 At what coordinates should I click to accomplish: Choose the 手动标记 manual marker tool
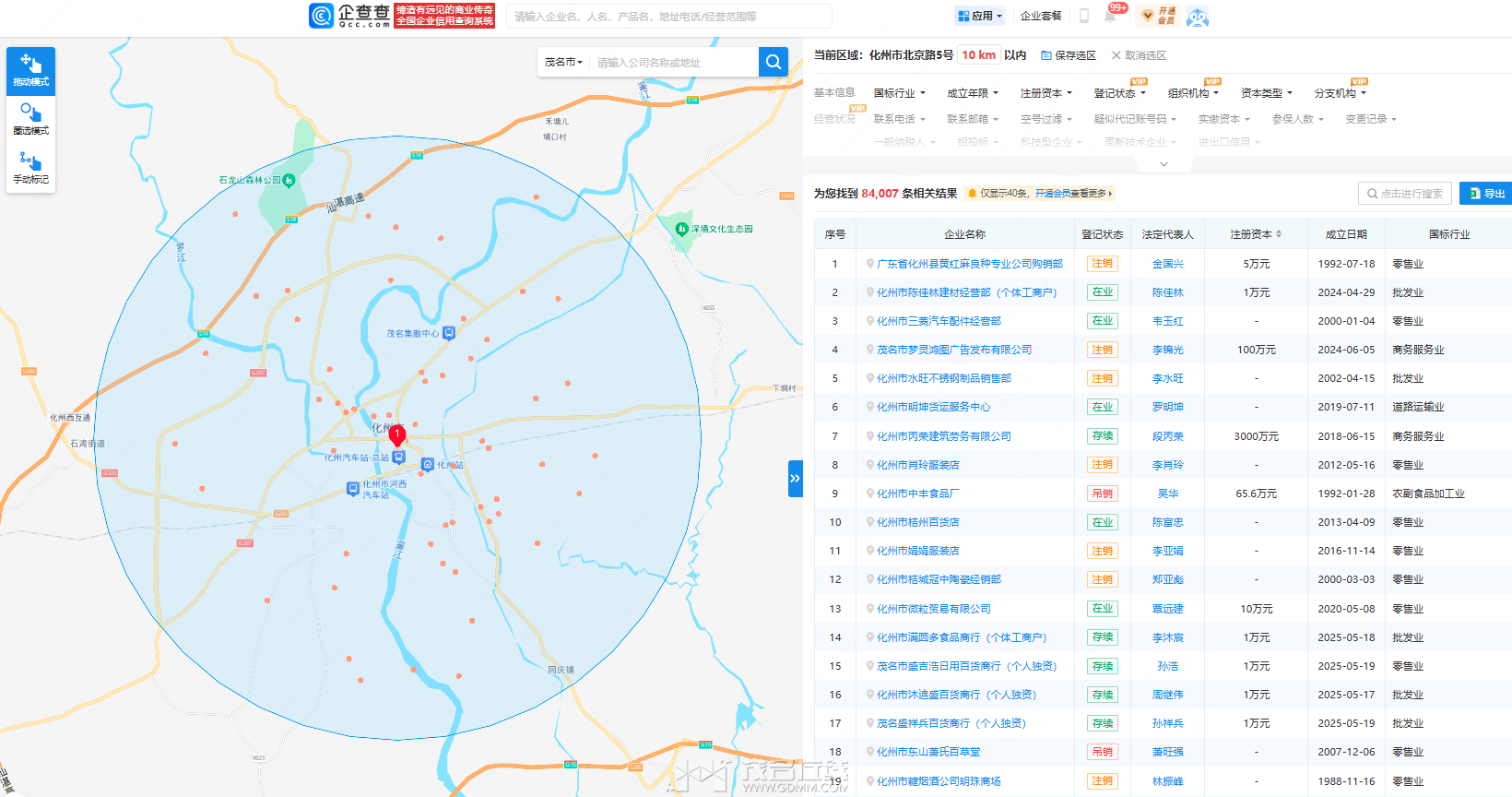[31, 168]
